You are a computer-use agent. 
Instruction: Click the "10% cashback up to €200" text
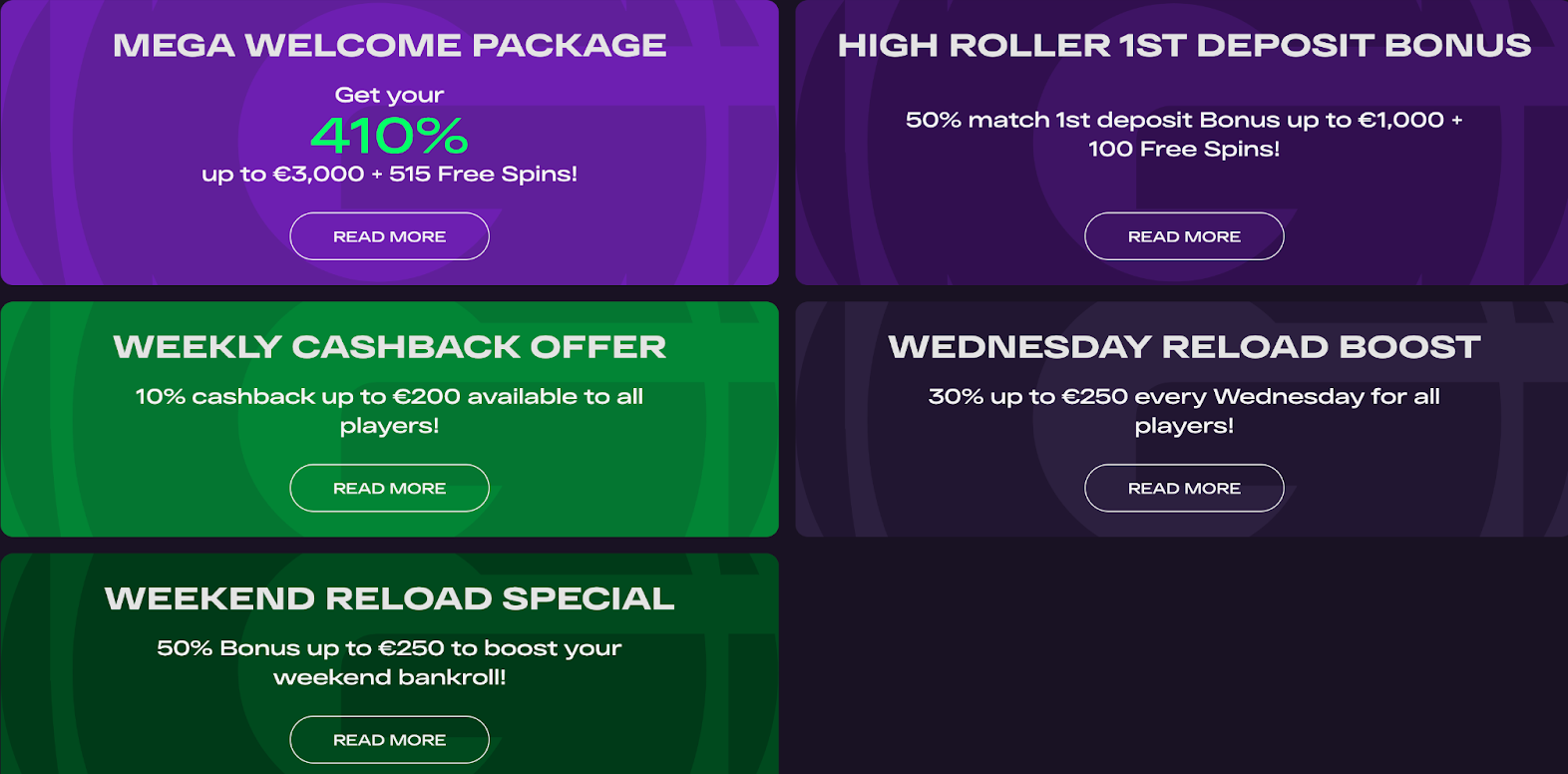(x=389, y=396)
